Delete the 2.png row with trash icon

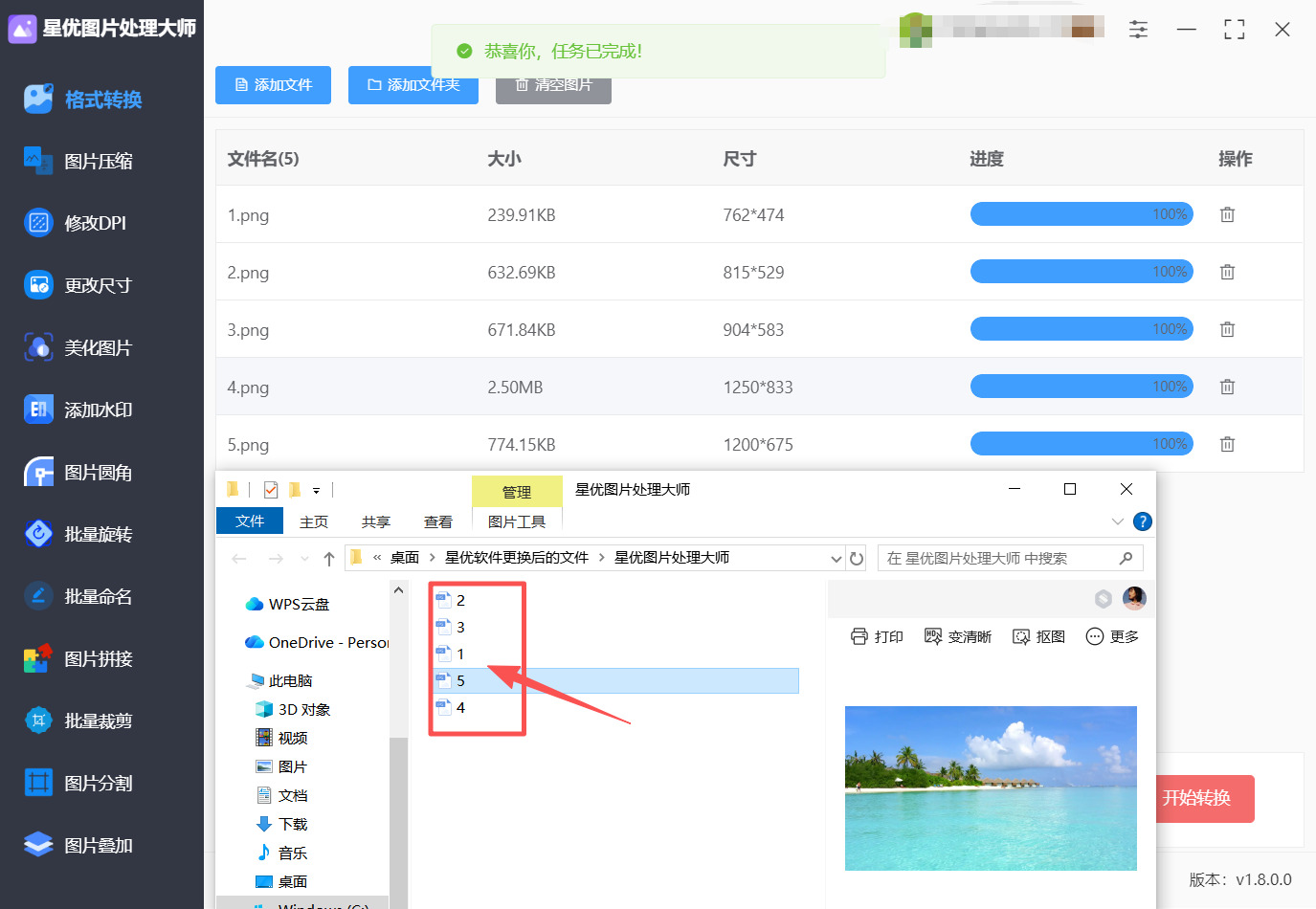(x=1227, y=272)
